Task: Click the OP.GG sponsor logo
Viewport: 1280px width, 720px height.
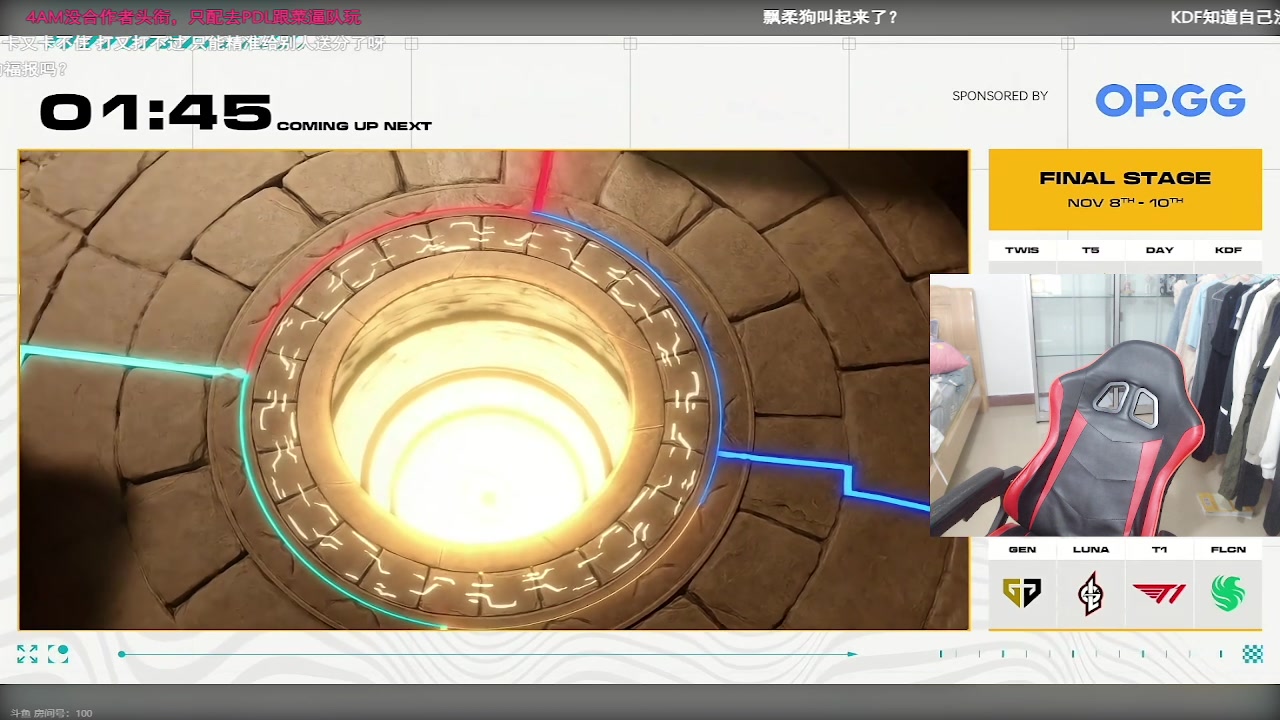Action: coord(1170,100)
